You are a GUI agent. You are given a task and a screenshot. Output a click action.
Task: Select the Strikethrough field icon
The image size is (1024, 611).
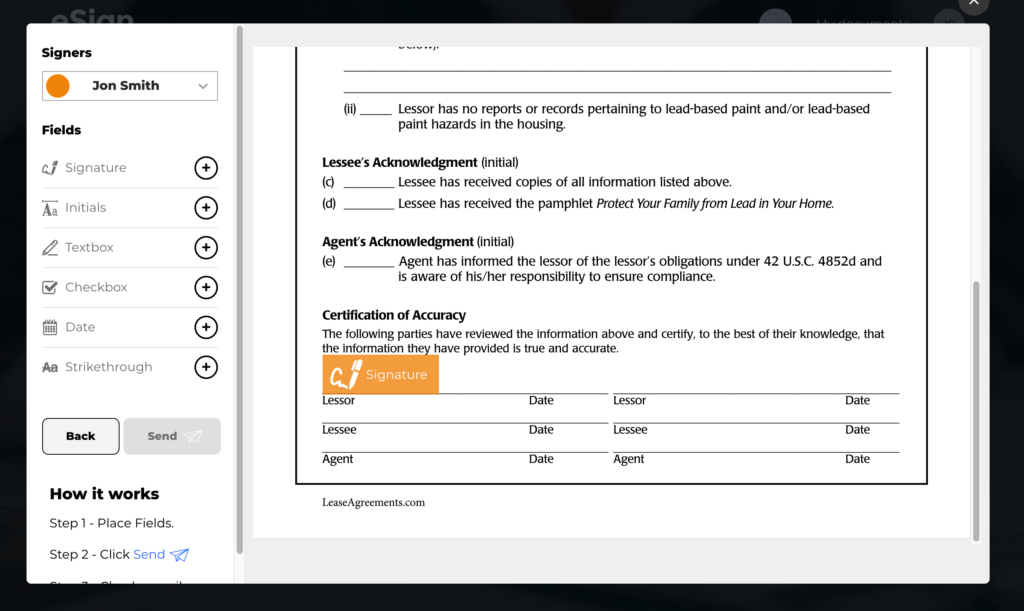50,367
